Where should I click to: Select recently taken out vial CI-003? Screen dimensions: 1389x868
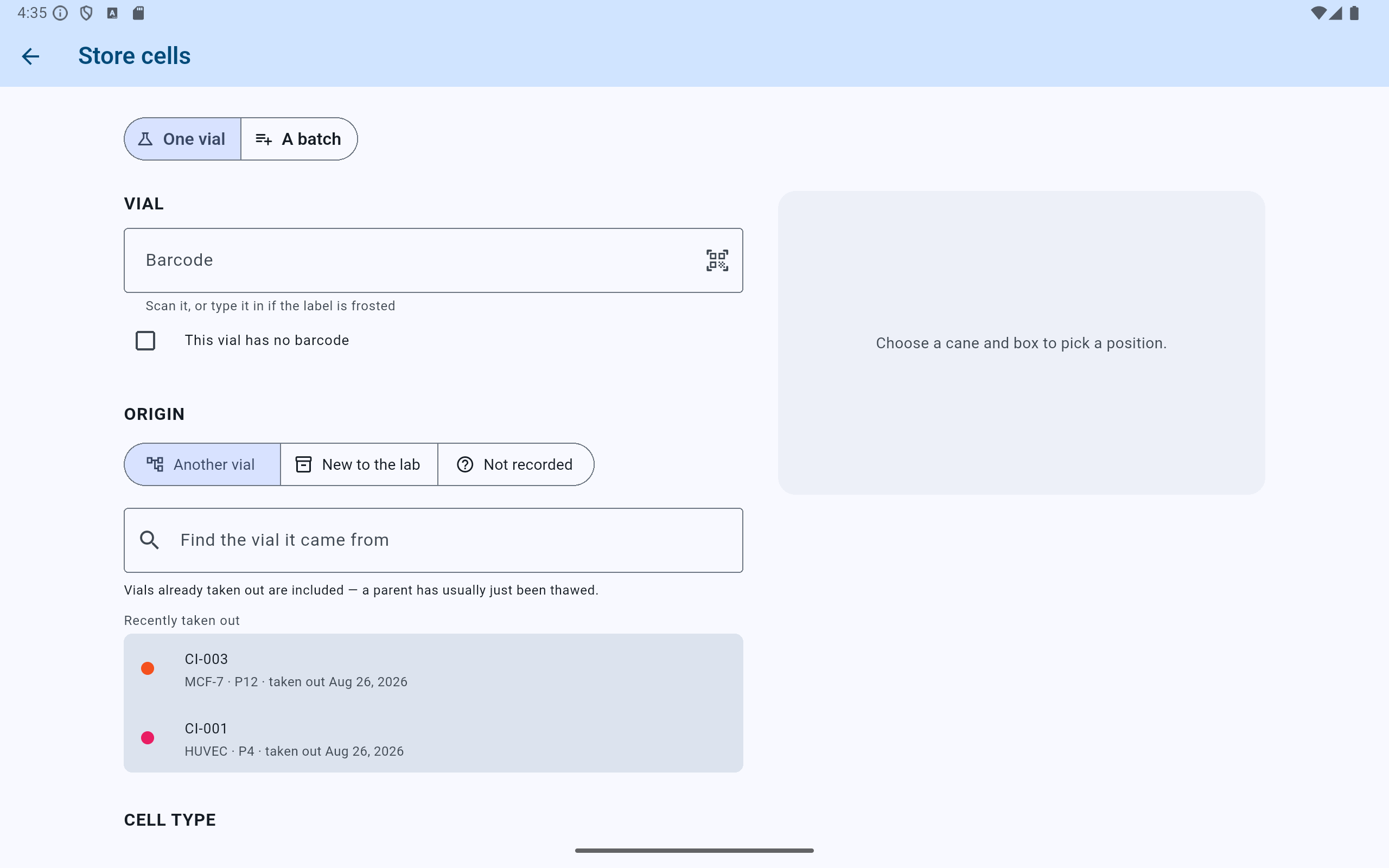[x=434, y=669]
